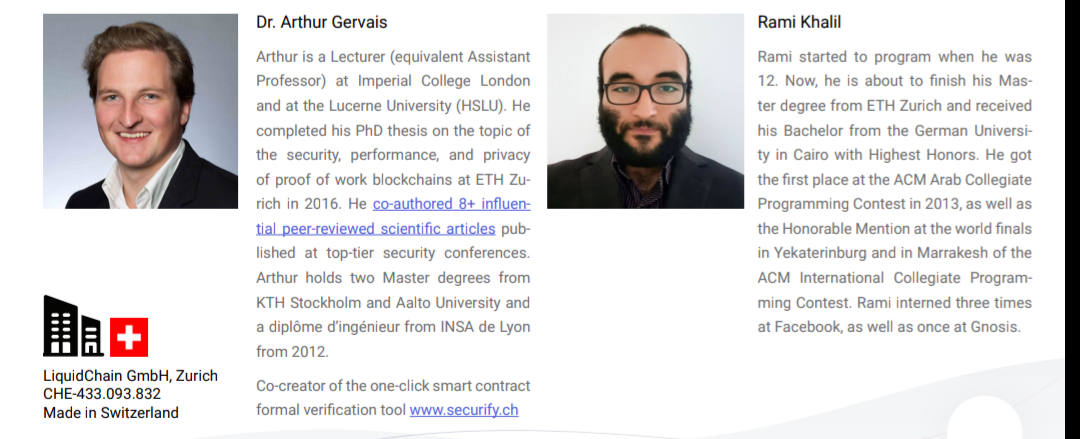Click the CHE-433.093.832 registration number

coord(102,394)
